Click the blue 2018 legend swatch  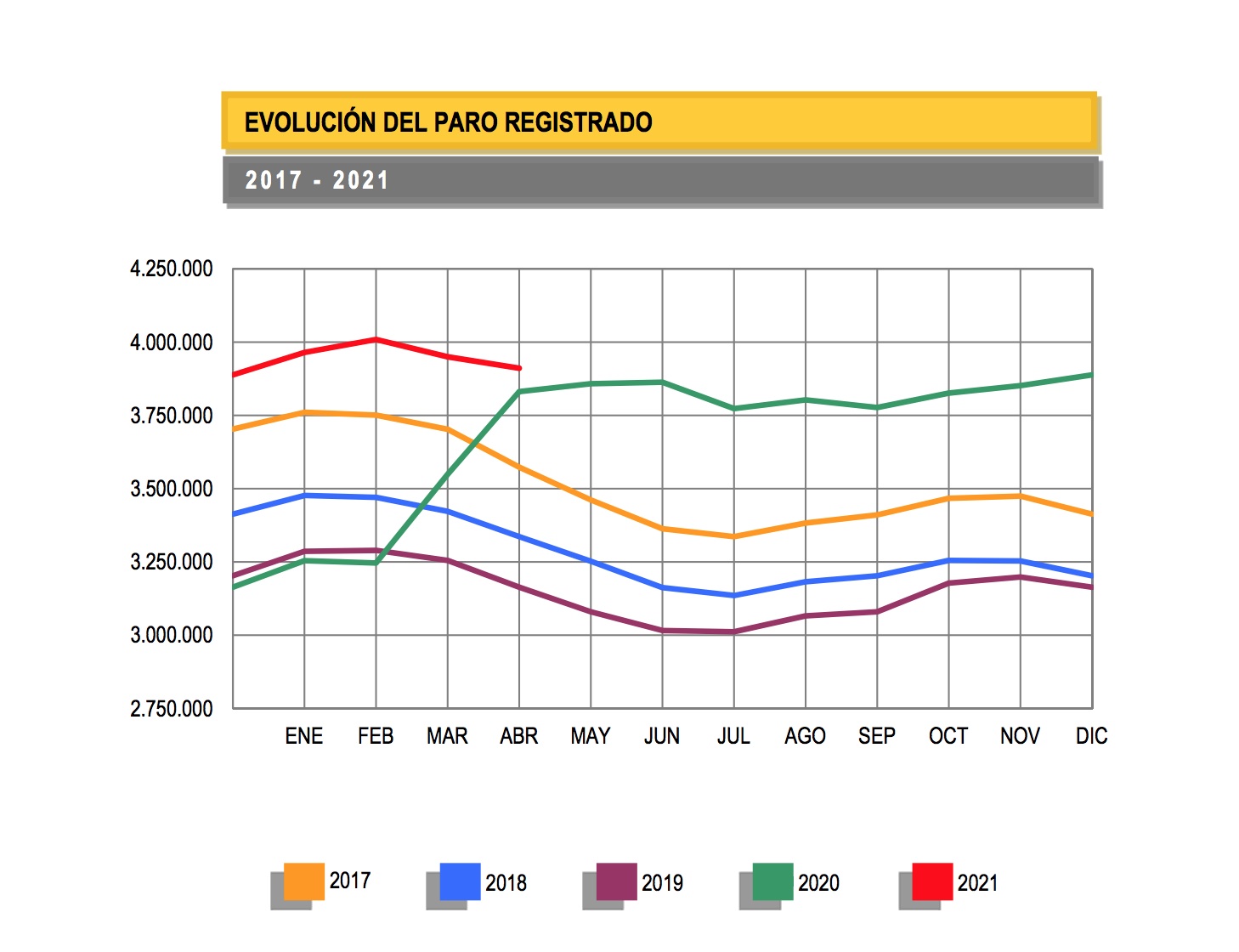(x=460, y=881)
